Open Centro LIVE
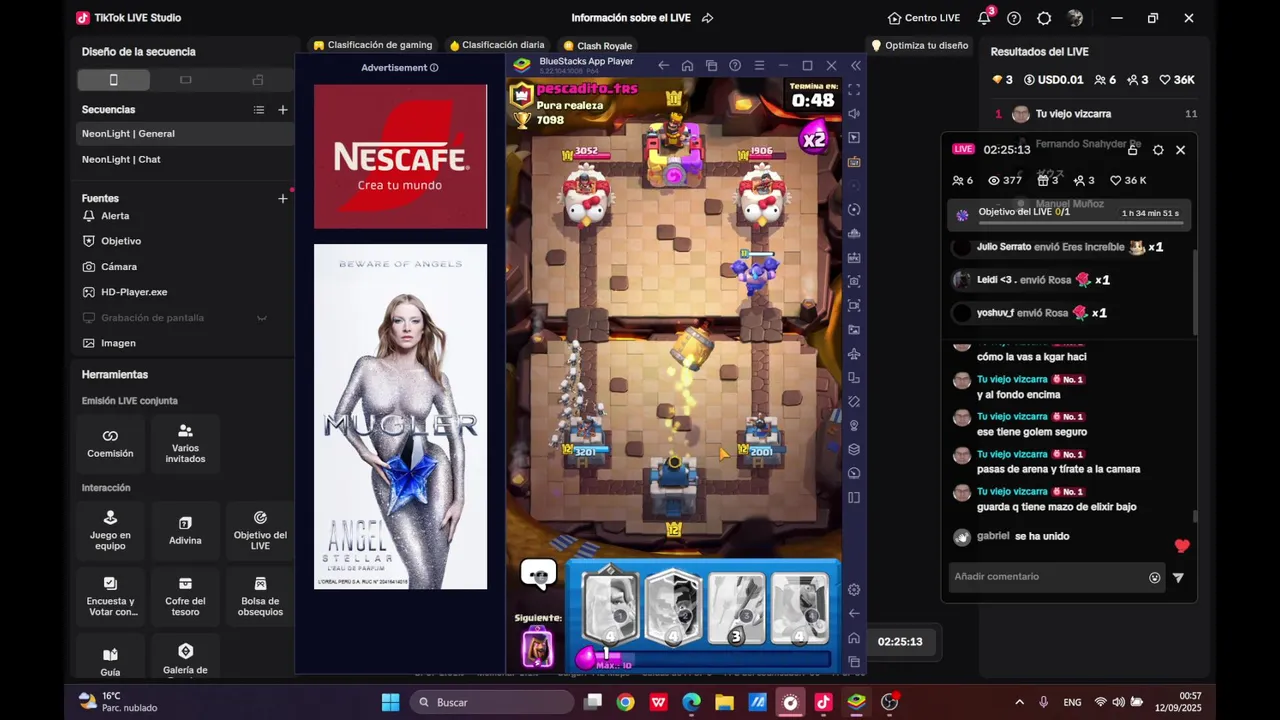The width and height of the screenshot is (1280, 720). tap(924, 18)
